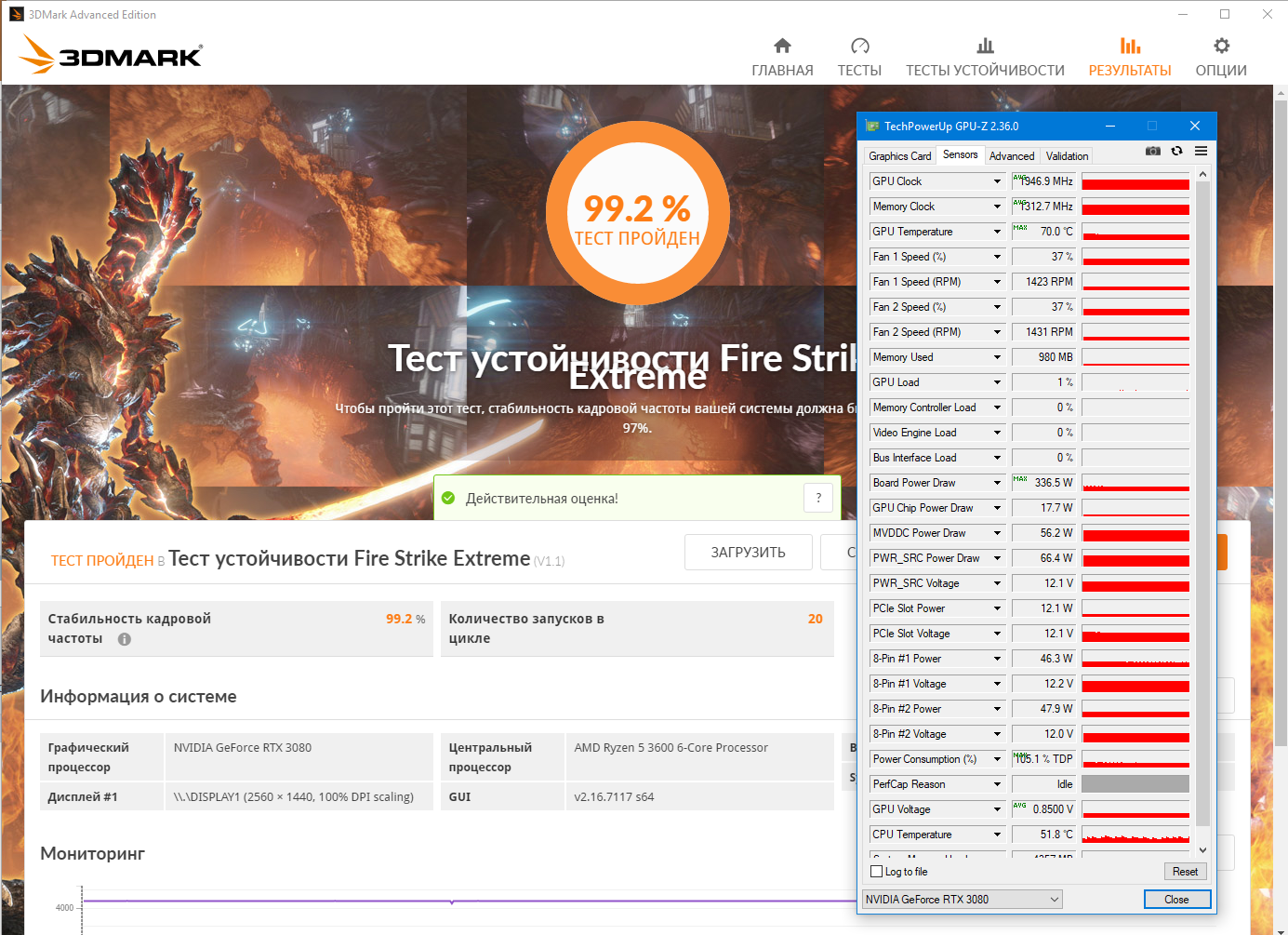Click the 3DMark page scroll up arrow
Screen dimensions: 1288x935
(1280, 93)
